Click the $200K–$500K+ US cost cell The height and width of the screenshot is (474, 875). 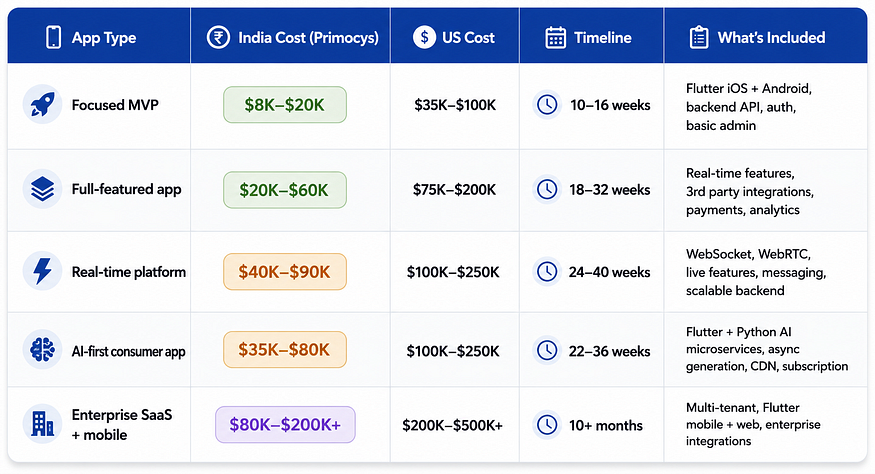(453, 425)
